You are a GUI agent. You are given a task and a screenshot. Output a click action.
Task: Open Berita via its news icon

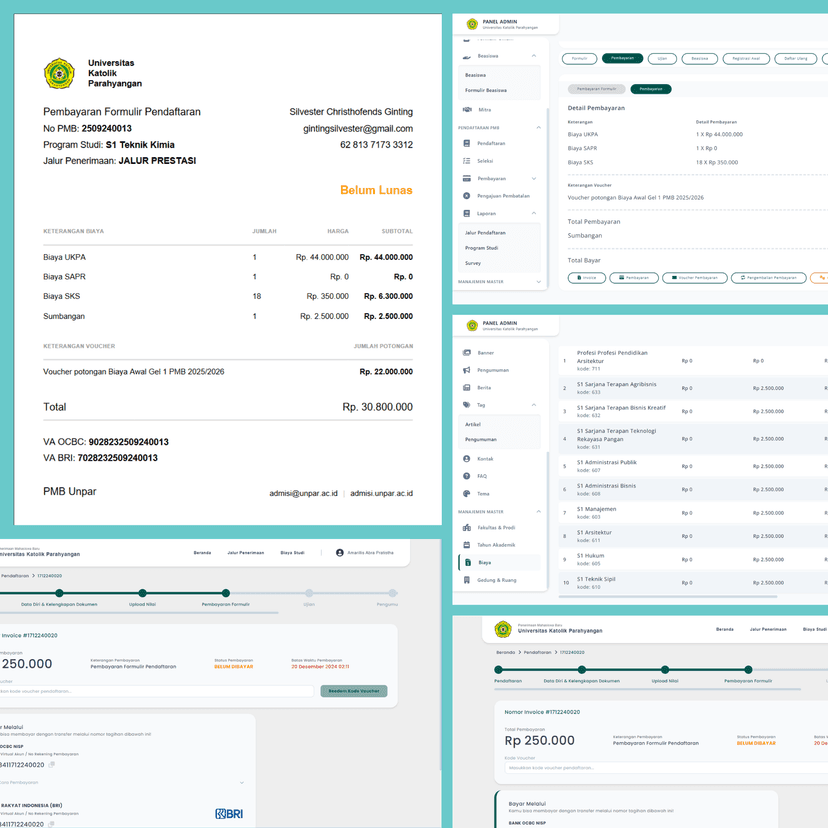coord(466,388)
